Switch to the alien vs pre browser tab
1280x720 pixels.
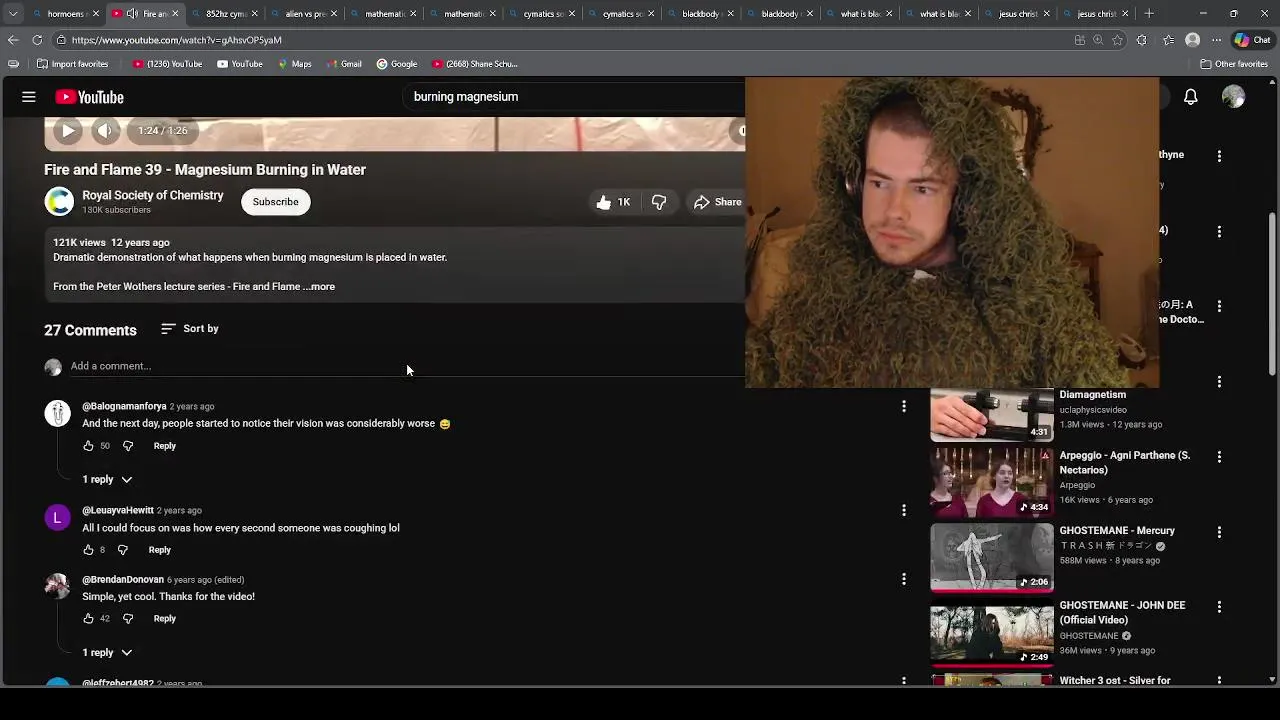305,14
